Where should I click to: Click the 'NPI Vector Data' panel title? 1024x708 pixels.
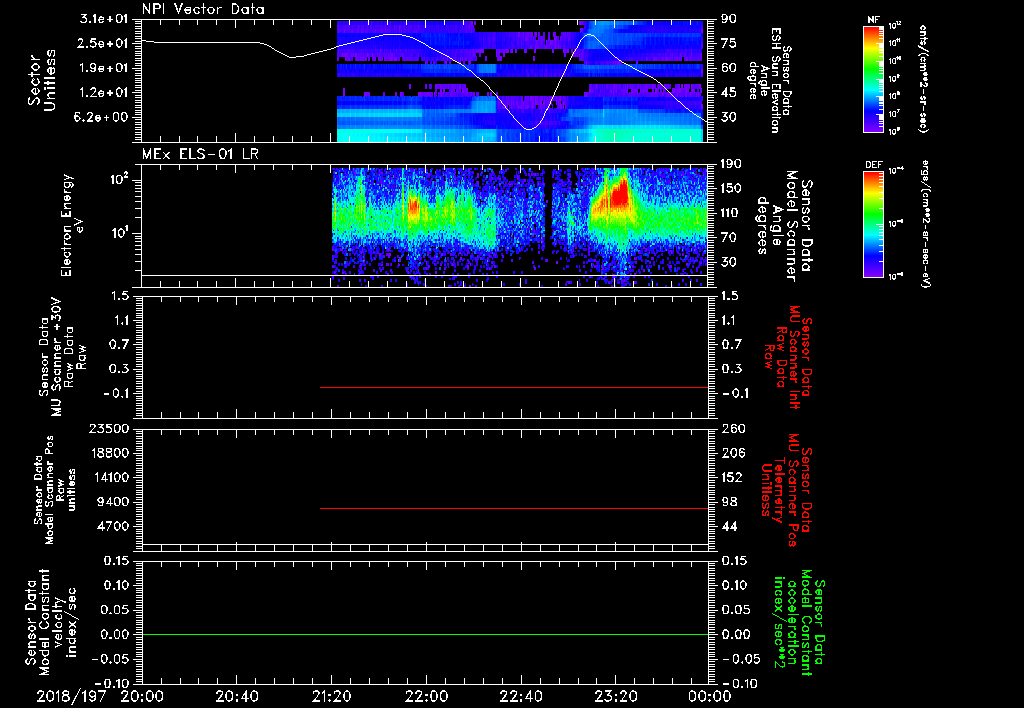click(203, 9)
